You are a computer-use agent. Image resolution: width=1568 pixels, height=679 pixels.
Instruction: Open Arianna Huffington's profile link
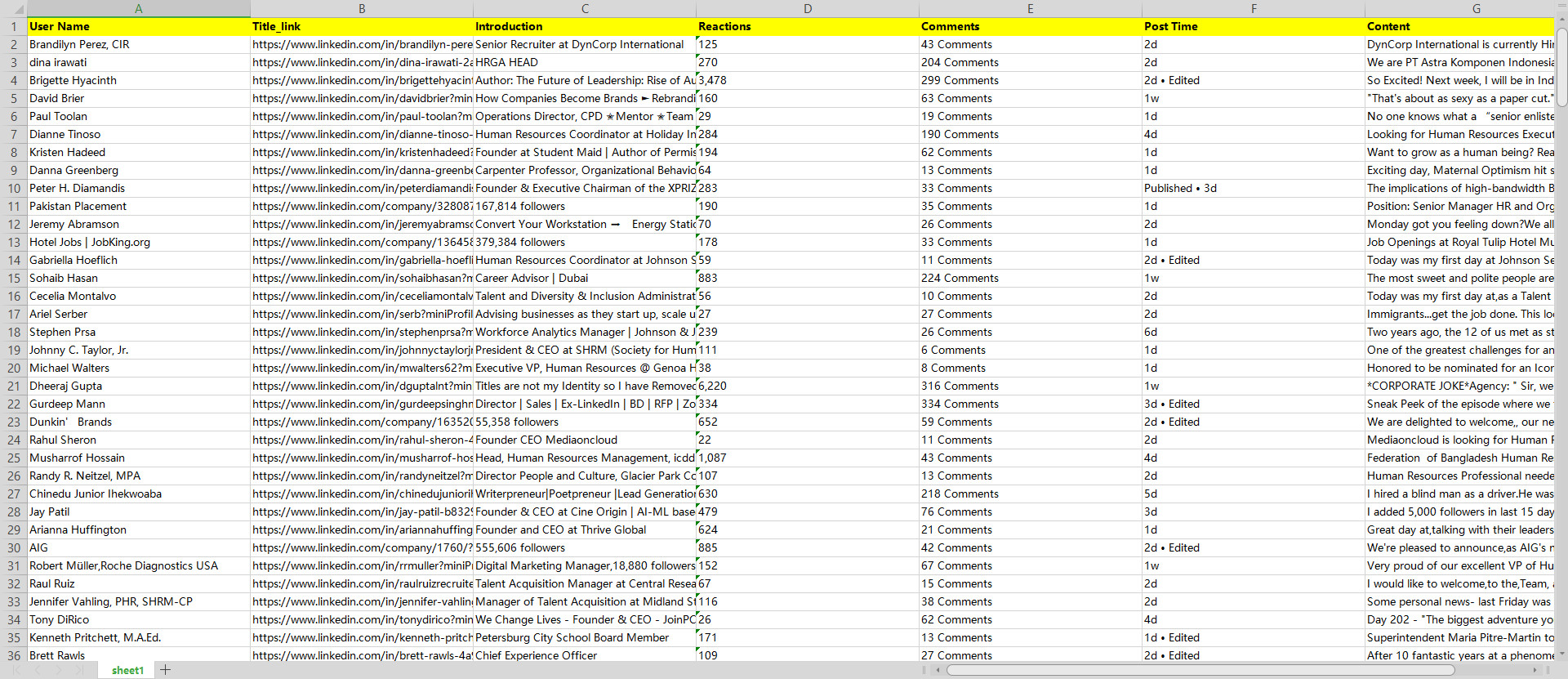[362, 529]
